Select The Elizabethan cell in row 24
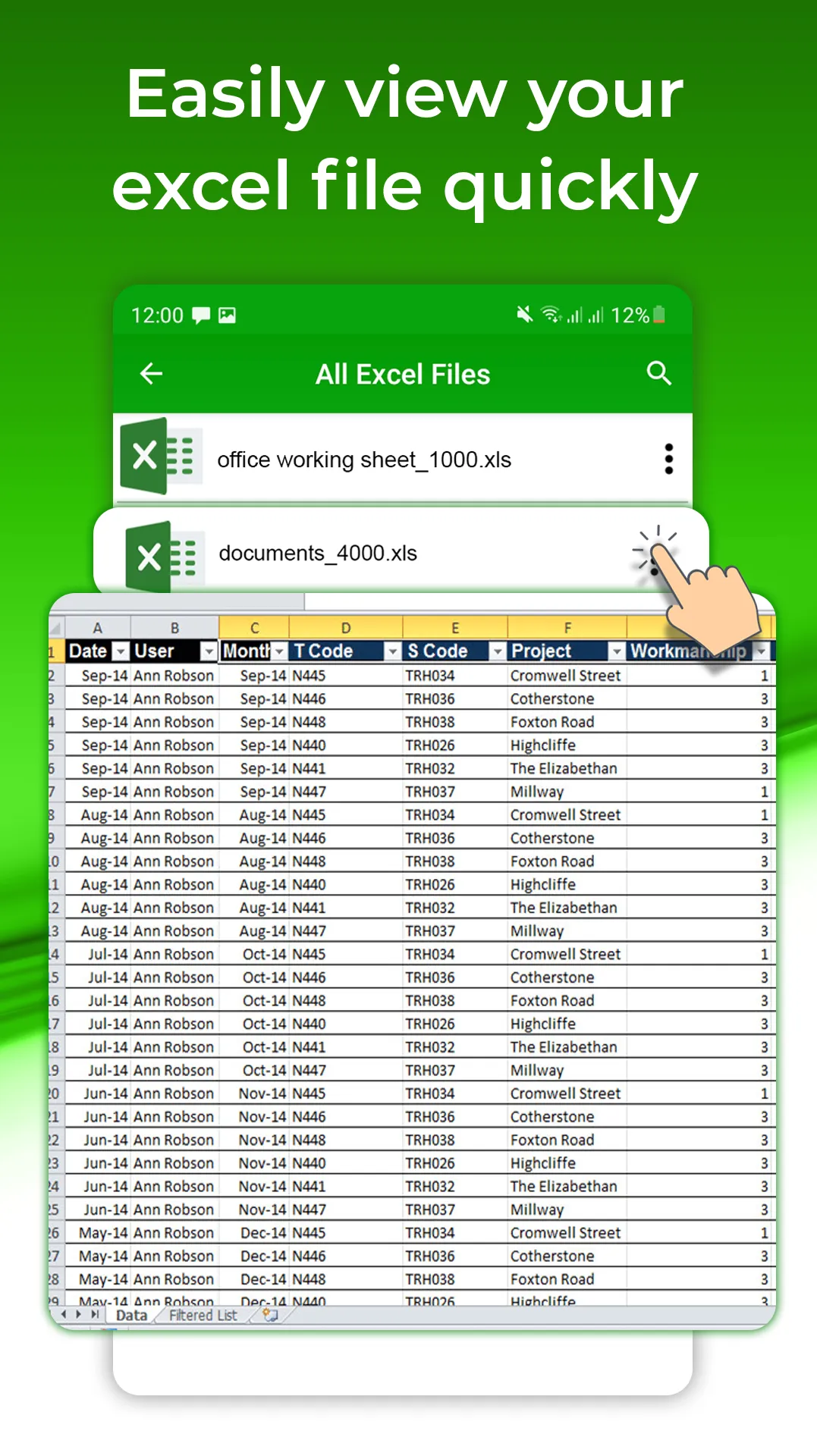The image size is (817, 1456). (567, 1186)
